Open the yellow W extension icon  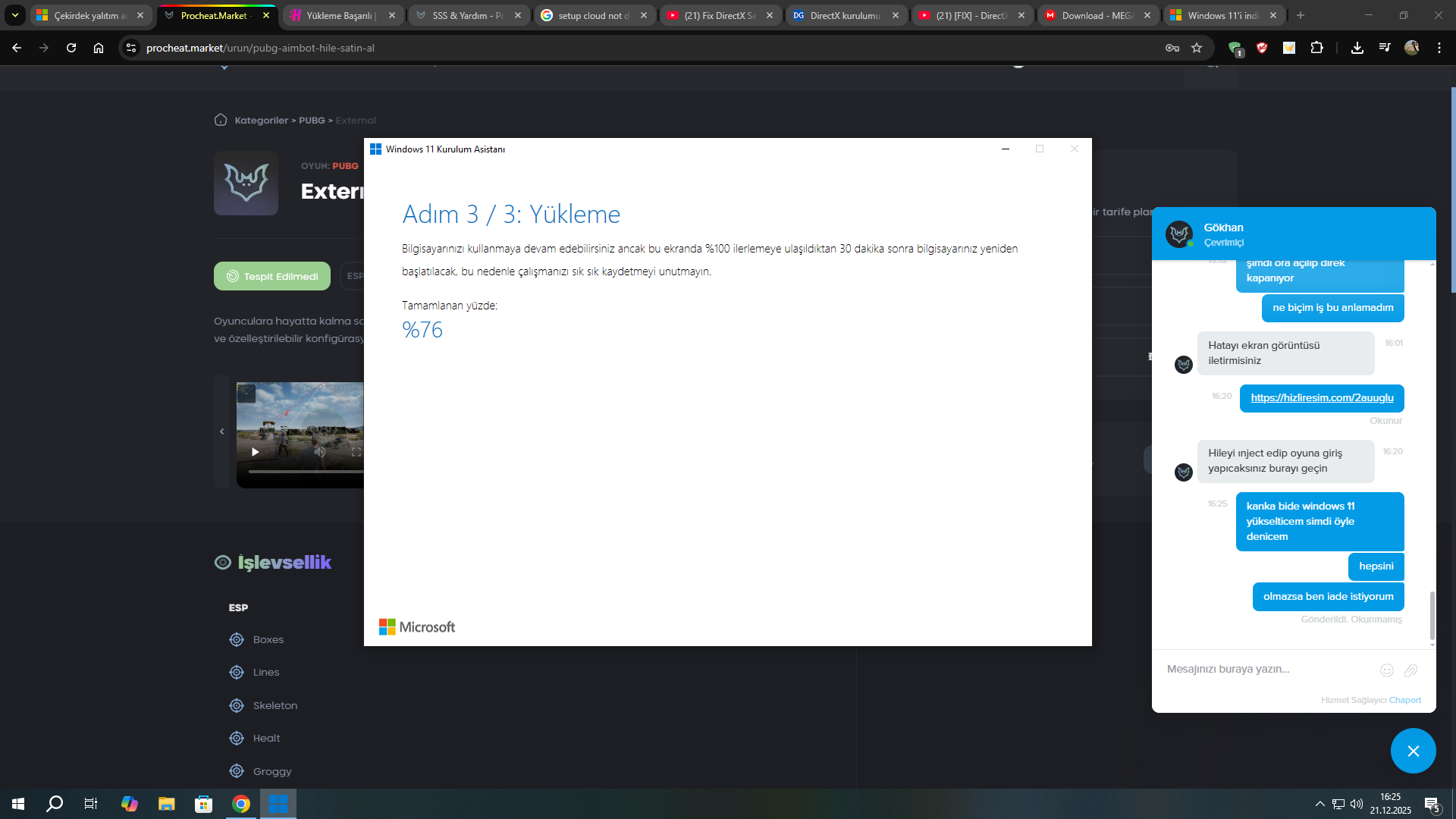tap(1289, 48)
